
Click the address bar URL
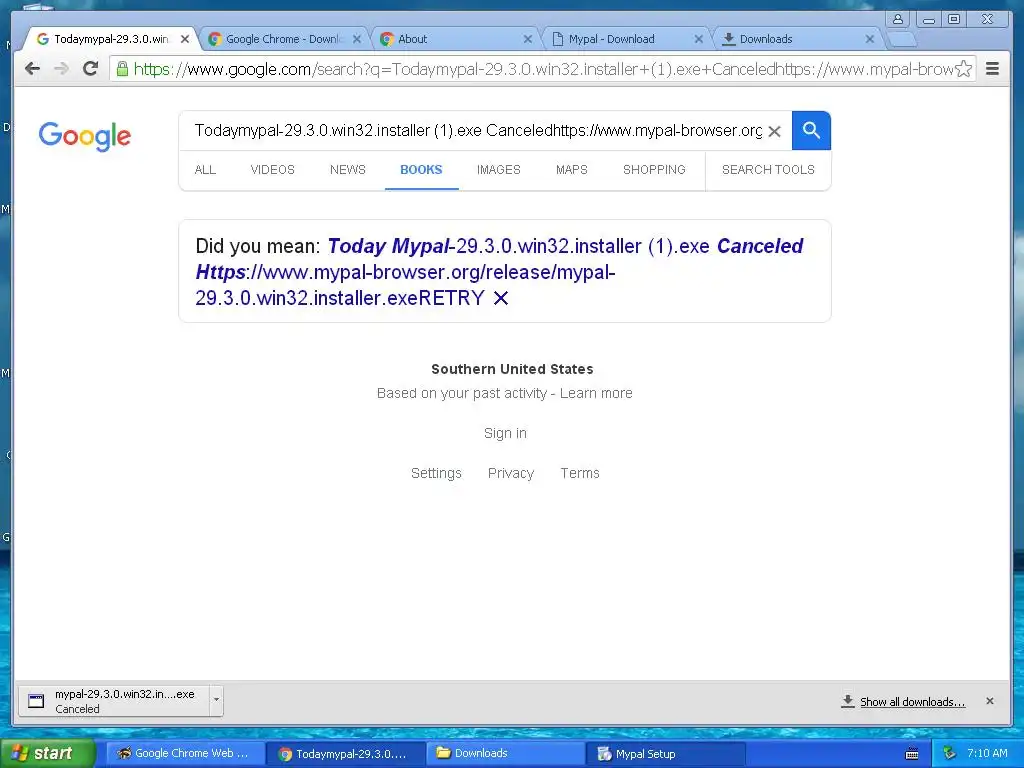coord(543,69)
